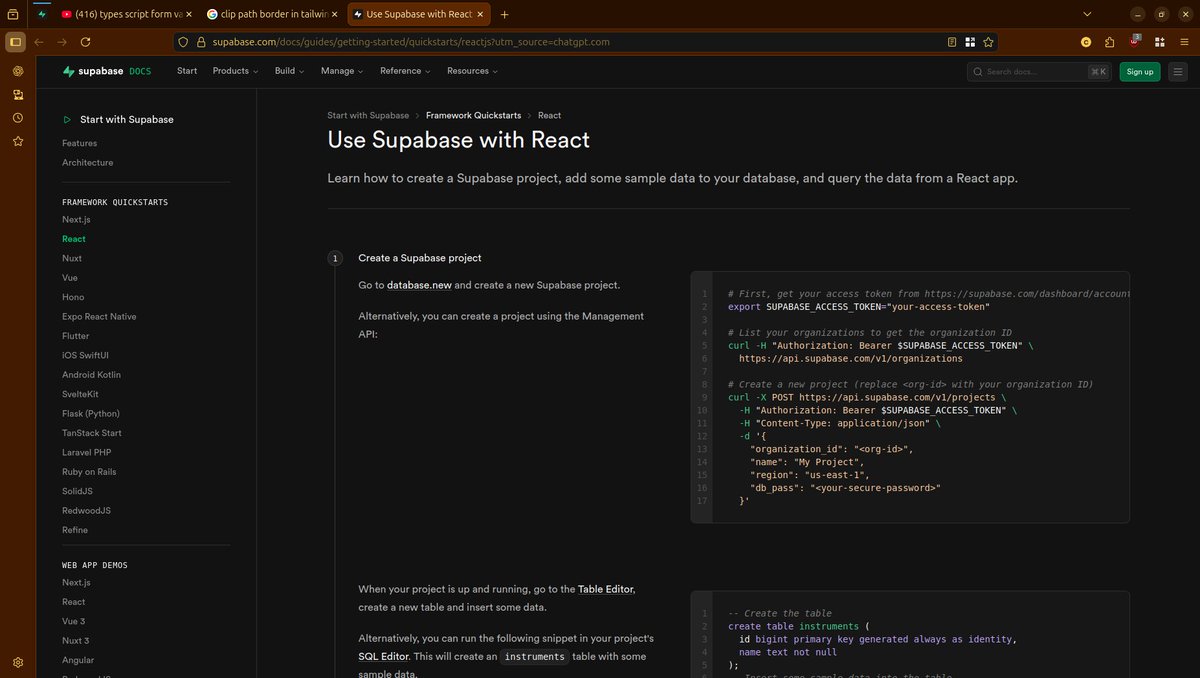
Task: Close the Use Supabase with React tab
Action: (481, 14)
